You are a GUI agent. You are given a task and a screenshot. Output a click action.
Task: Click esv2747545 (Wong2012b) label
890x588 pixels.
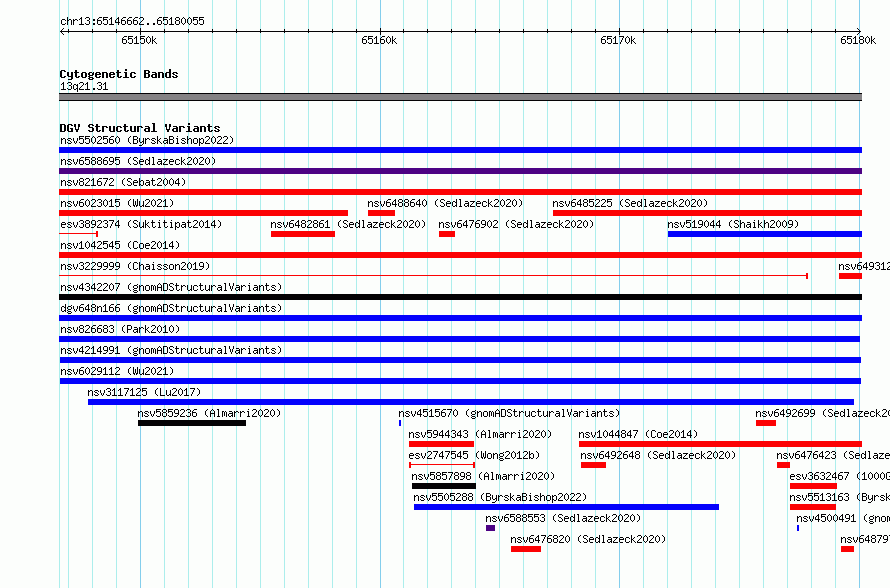(474, 455)
